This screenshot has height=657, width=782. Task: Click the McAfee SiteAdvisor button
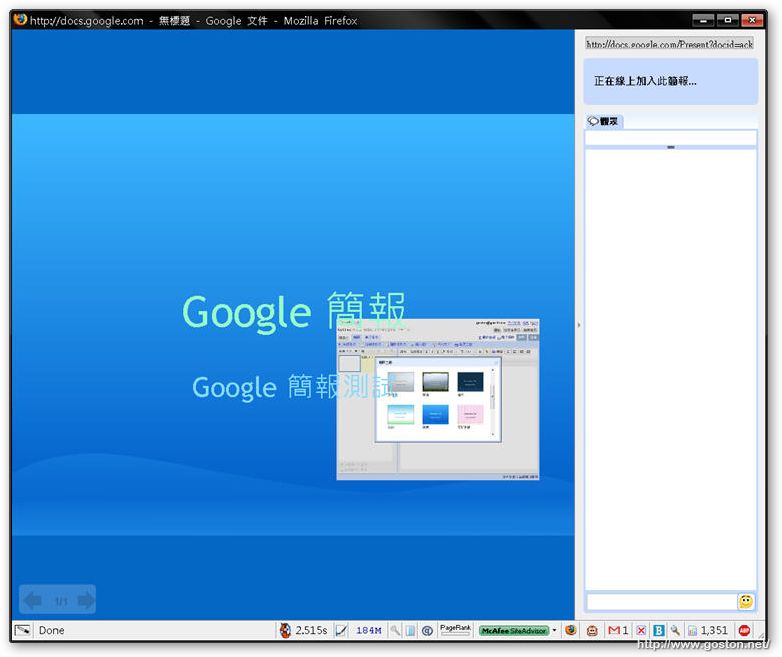514,631
